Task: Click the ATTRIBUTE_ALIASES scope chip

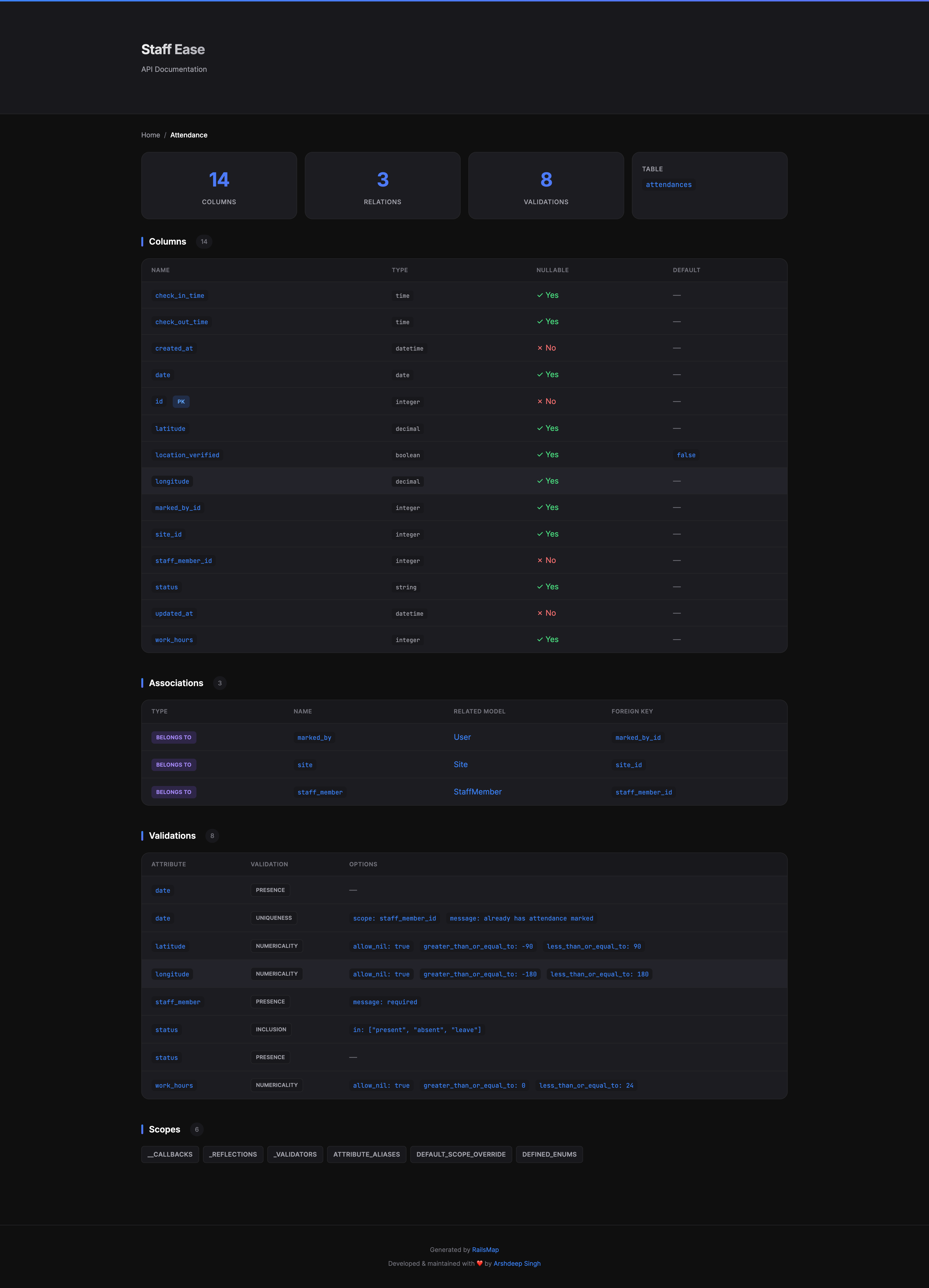Action: point(367,1154)
